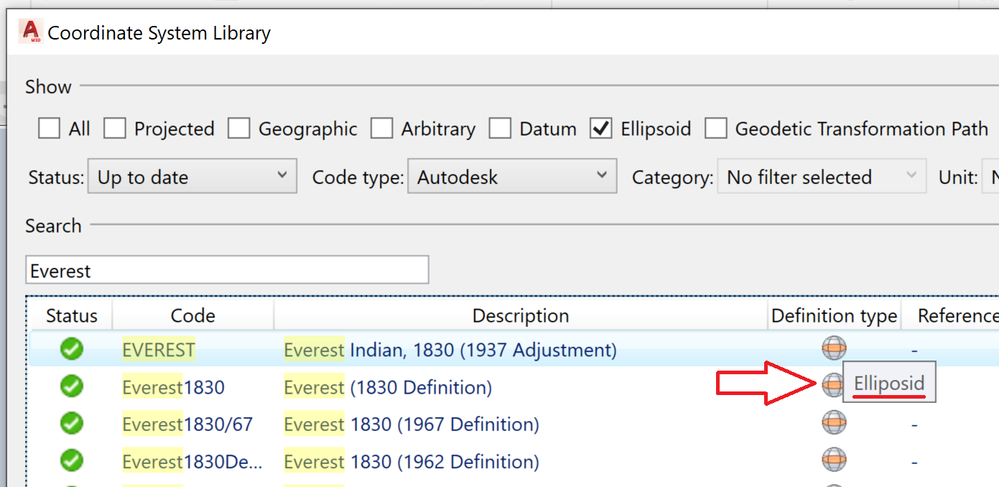The width and height of the screenshot is (999, 487).
Task: Sort by the Code column header
Action: (x=193, y=316)
